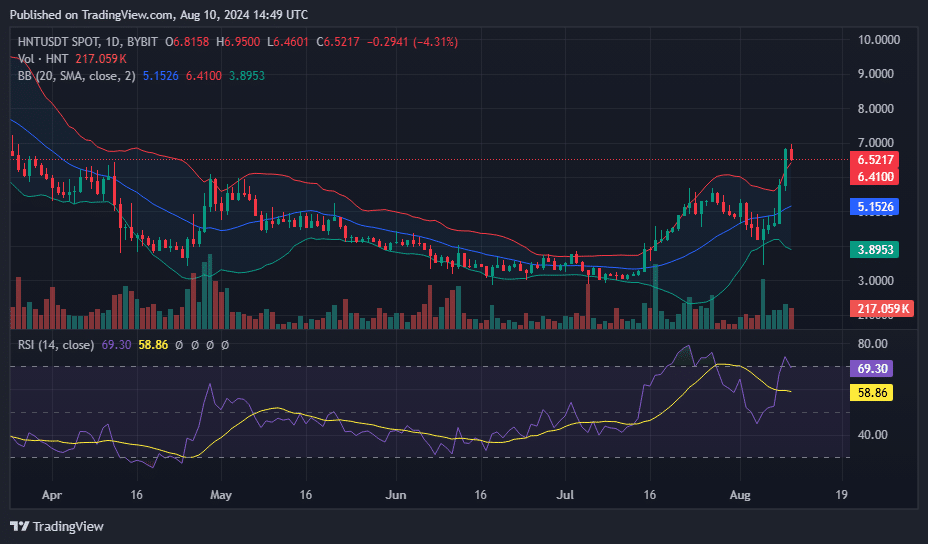Click the published on TradingView.com header text
The width and height of the screenshot is (928, 544).
coord(159,15)
